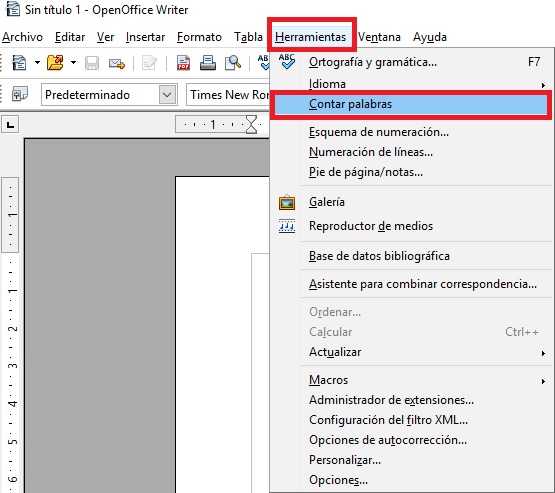Click the Styles and Formatting icon

click(x=19, y=94)
